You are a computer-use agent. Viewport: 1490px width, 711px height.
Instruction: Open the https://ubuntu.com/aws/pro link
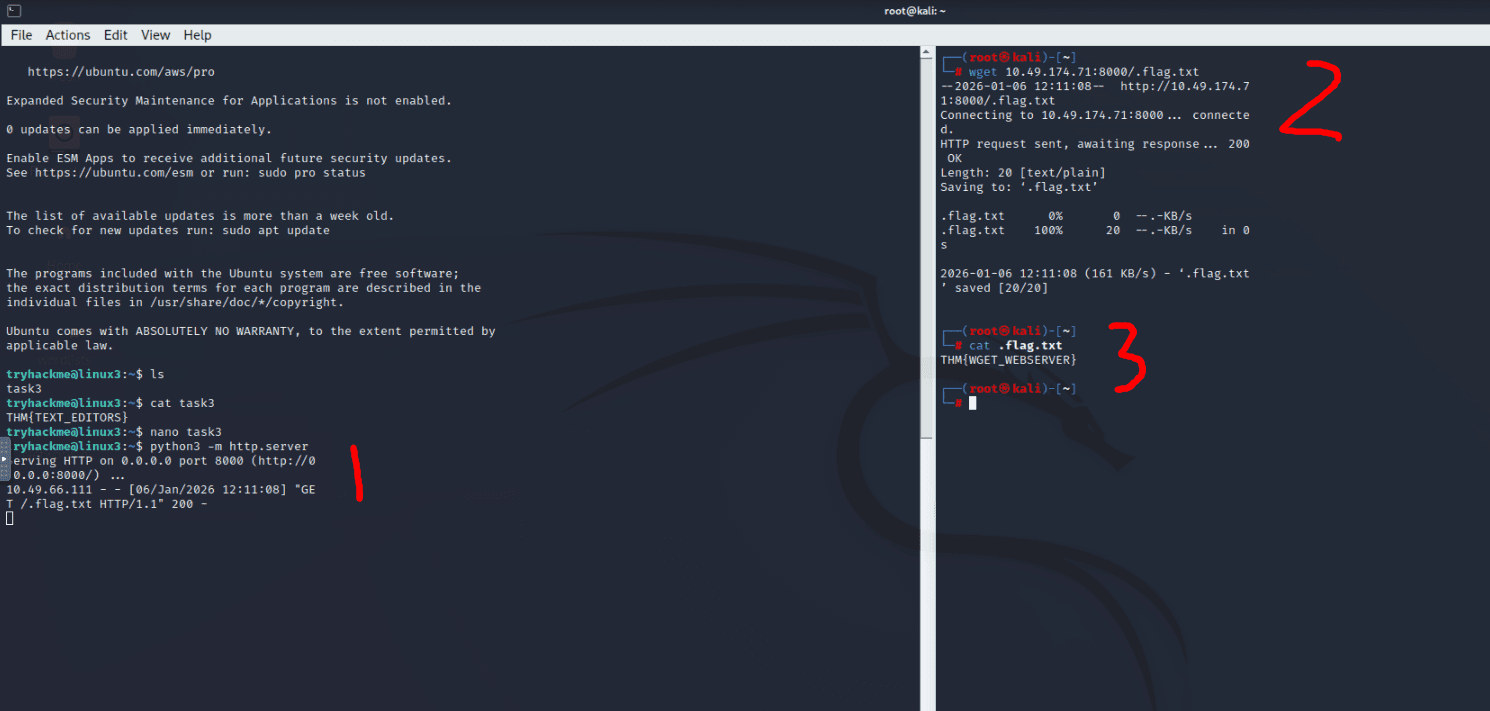click(x=120, y=72)
